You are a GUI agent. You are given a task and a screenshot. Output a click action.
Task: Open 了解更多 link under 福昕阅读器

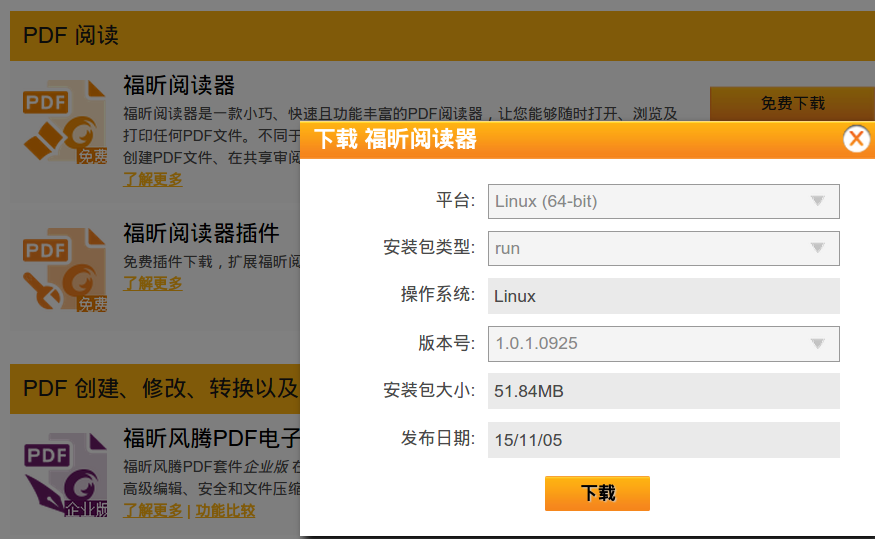(x=152, y=180)
